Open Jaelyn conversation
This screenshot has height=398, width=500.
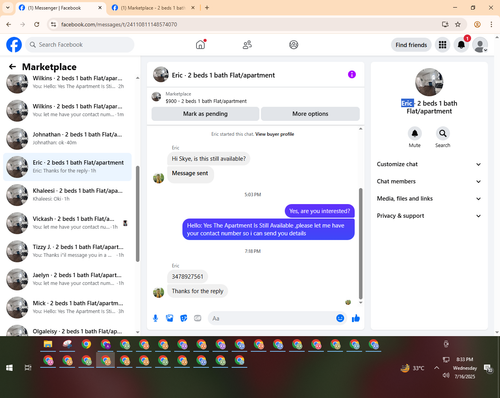pos(68,279)
